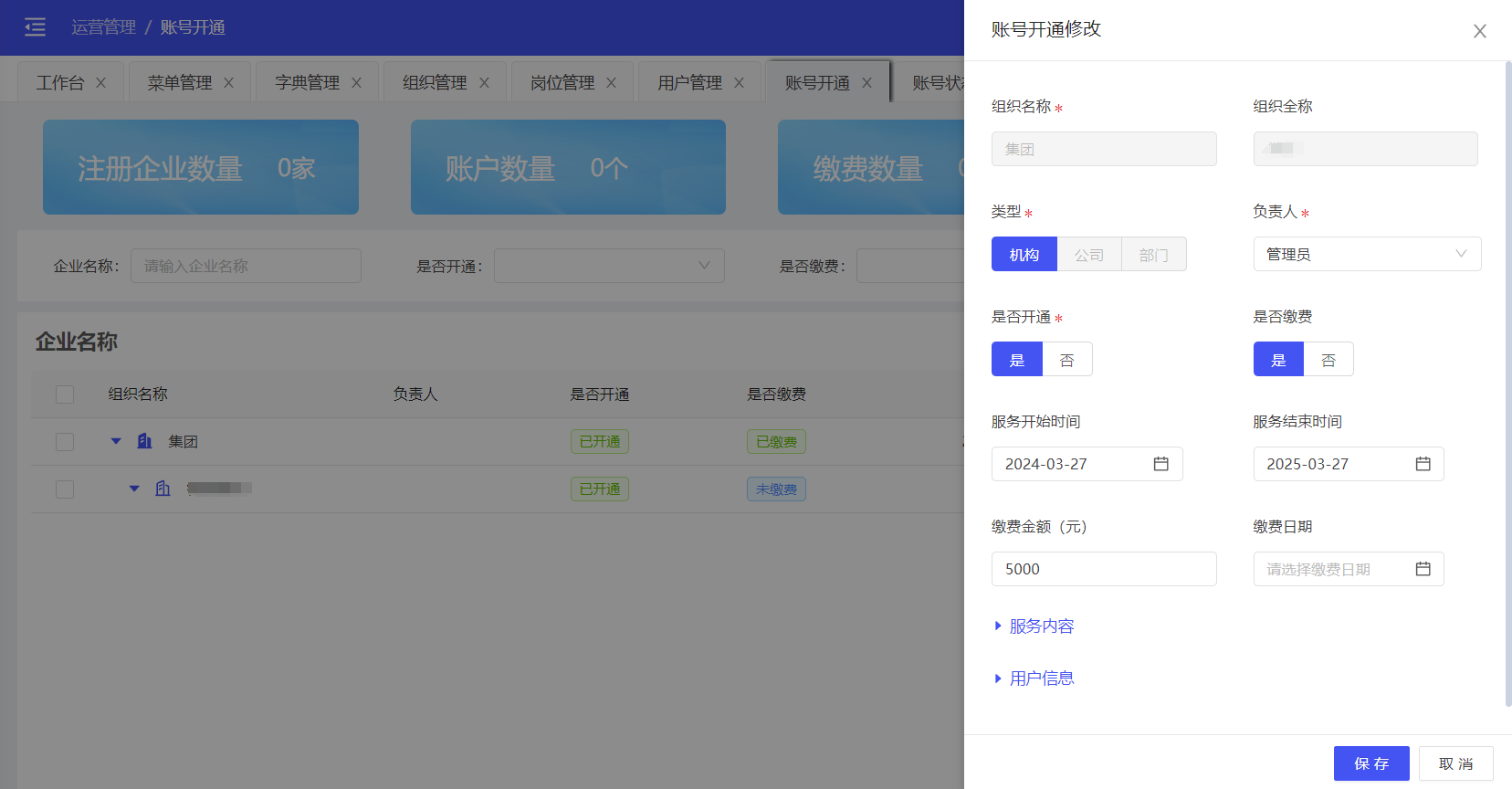Click 取消 to cancel editing

pos(1456,763)
